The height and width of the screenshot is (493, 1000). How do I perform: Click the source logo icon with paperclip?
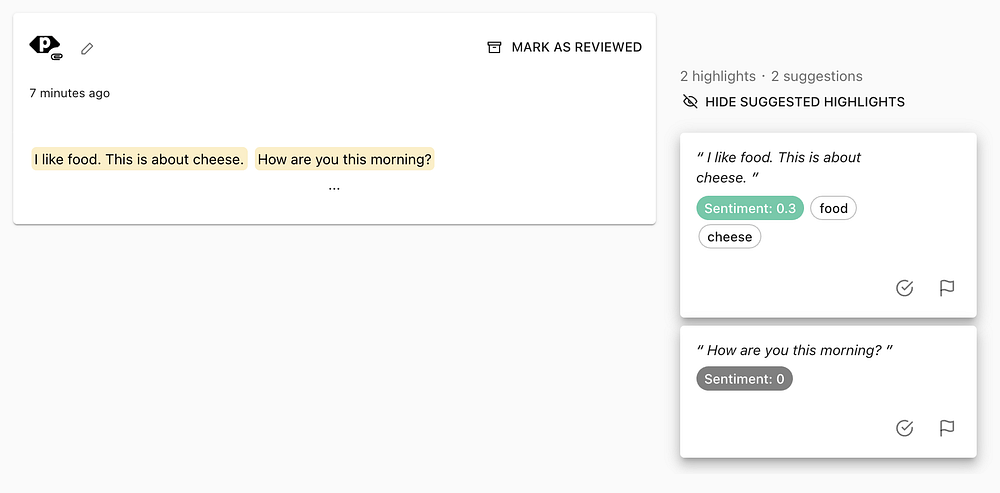(46, 47)
